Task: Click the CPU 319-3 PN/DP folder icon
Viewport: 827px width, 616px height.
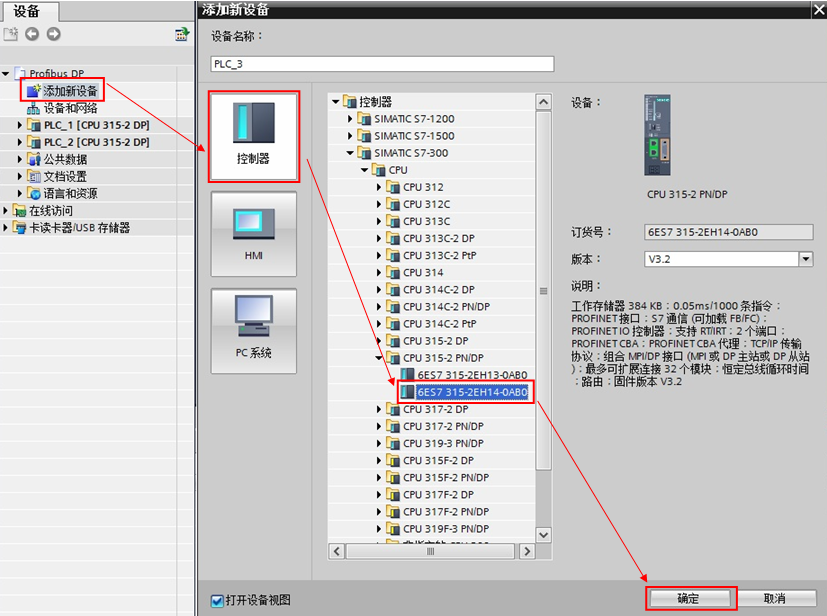Action: (393, 443)
